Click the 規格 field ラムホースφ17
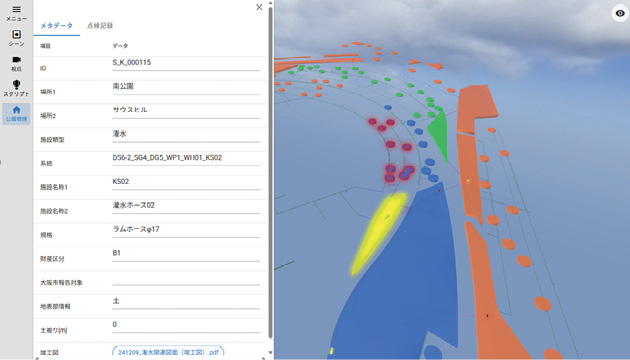The image size is (630, 360). (186, 230)
